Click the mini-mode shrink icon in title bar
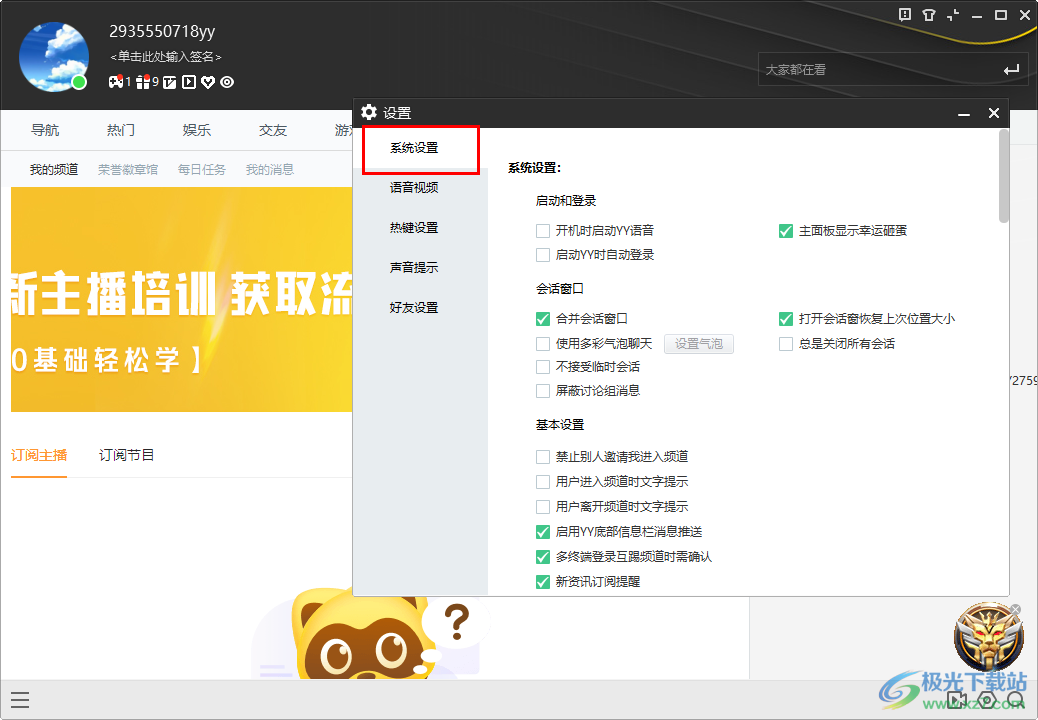 (953, 15)
